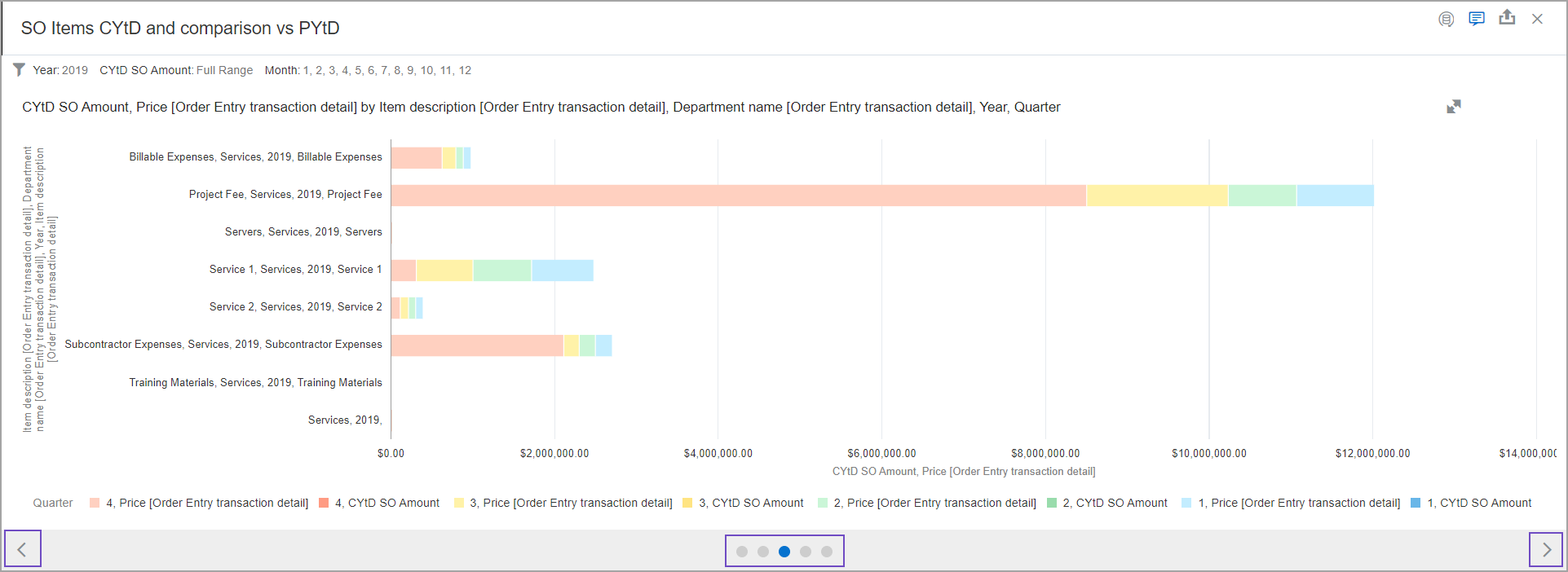Click the Project Fee quarter 3 yellow segment

pos(1157,196)
